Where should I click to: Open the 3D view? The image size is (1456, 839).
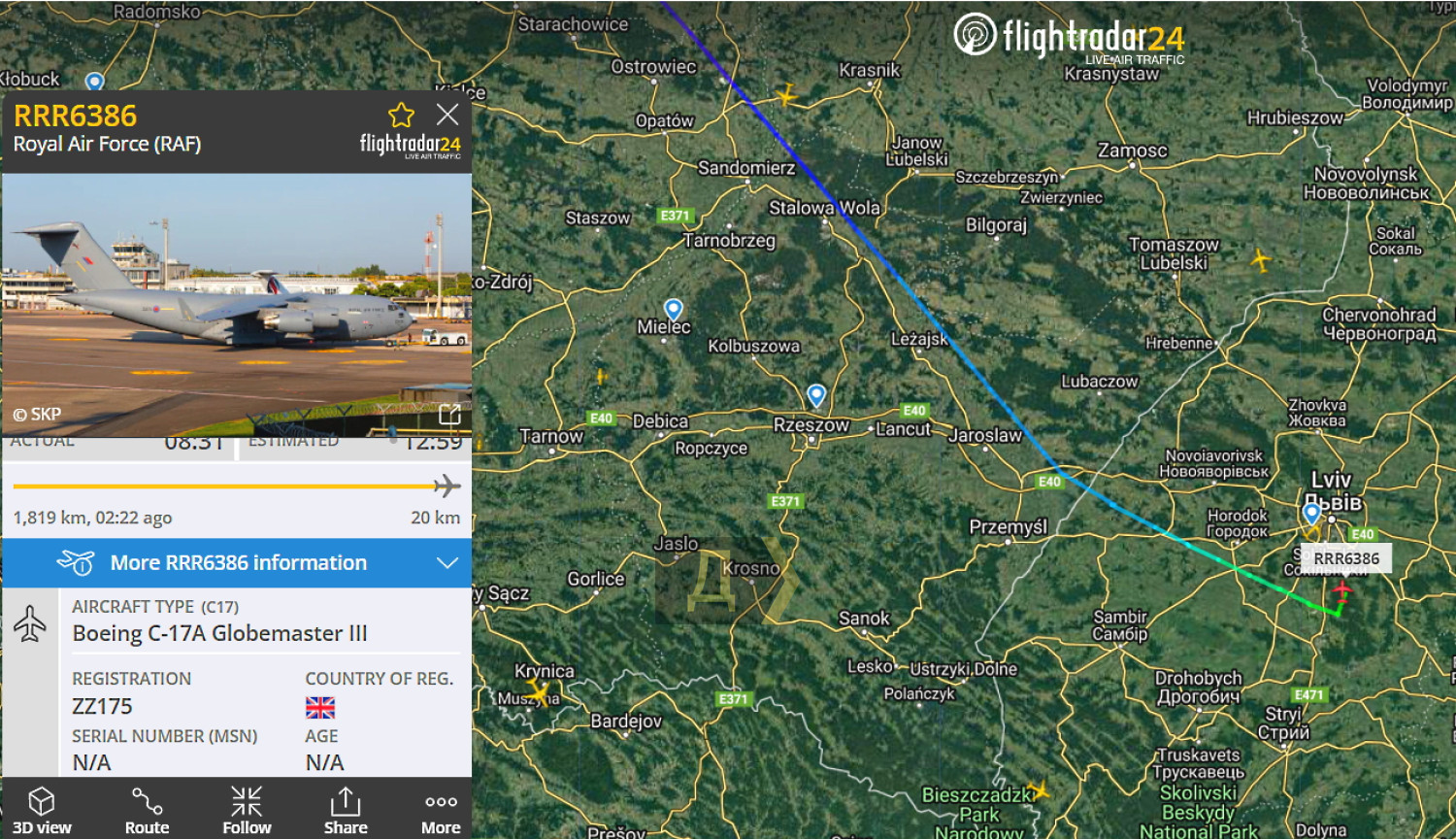pos(42,811)
